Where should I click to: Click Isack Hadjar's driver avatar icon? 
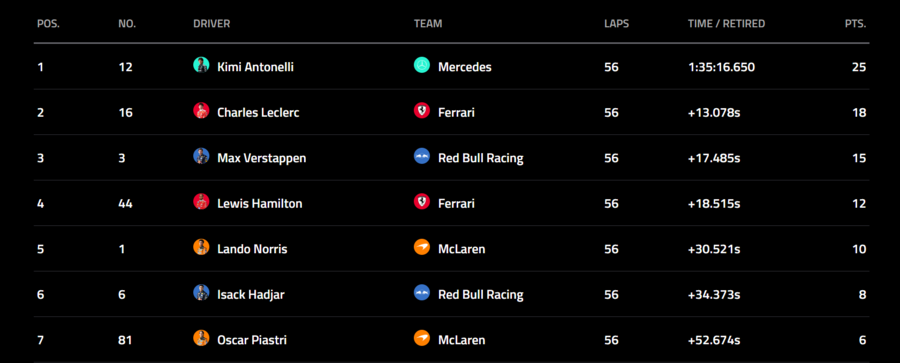tap(201, 293)
